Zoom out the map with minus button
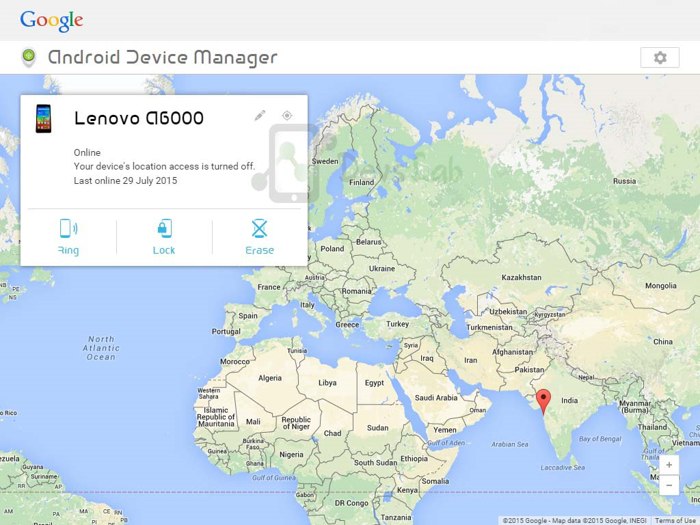700x525 pixels. 669,485
